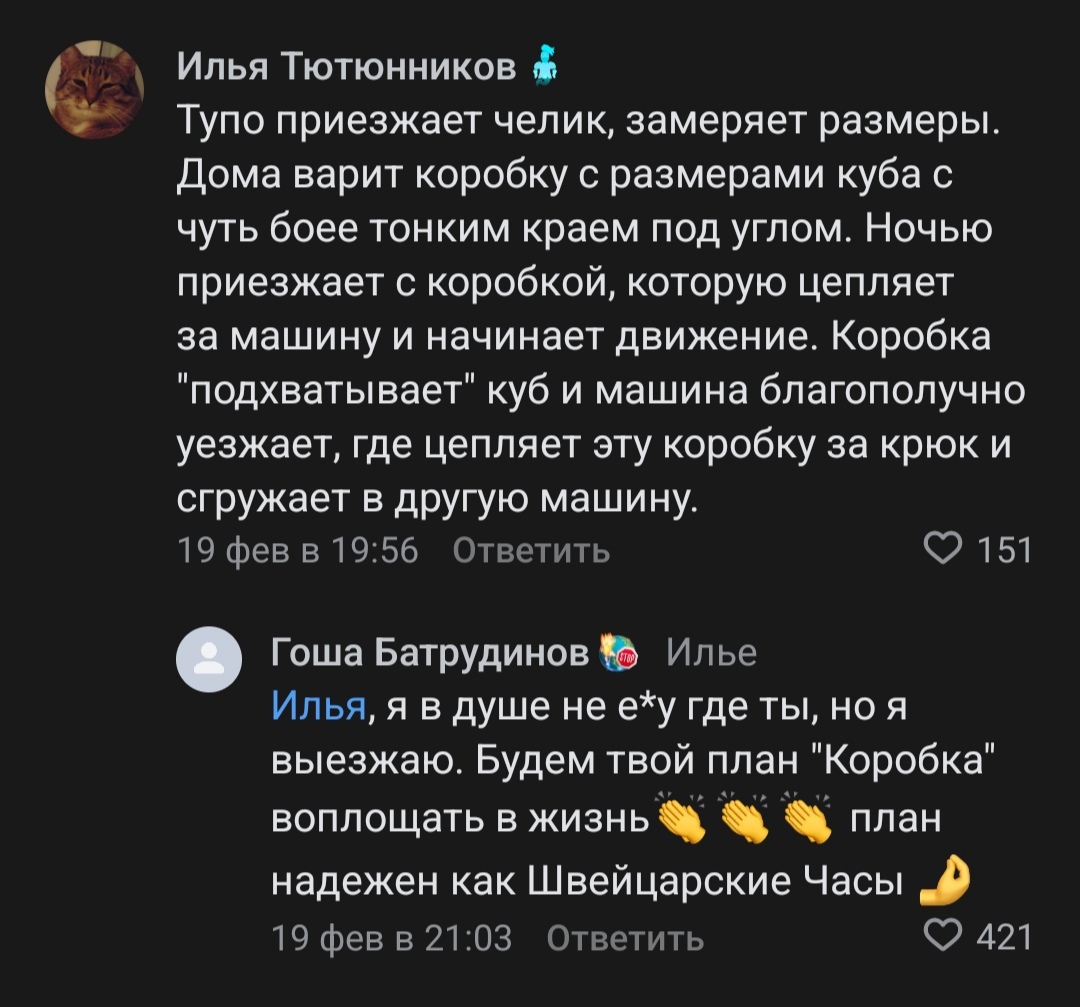The height and width of the screenshot is (1007, 1080).
Task: Reply to Илья's comment via Ответить
Action: coord(532,550)
